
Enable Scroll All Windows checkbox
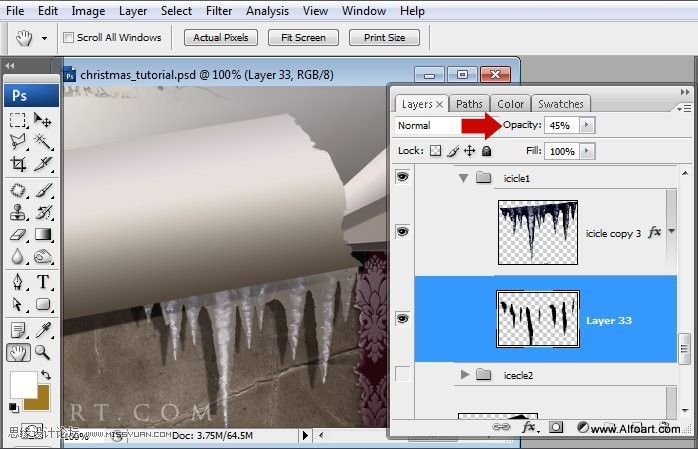tap(69, 37)
